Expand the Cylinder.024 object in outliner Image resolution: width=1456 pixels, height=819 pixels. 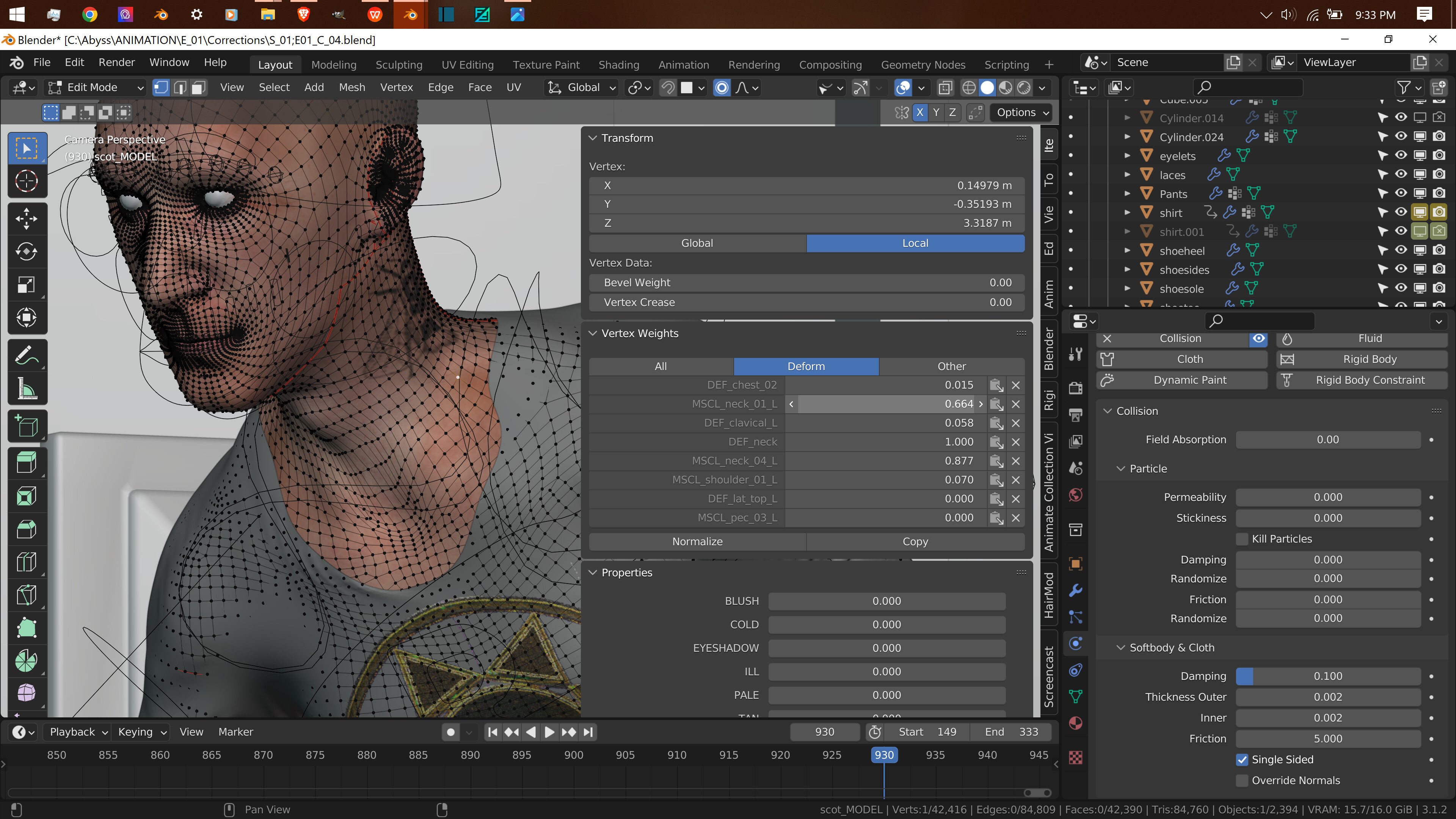pos(1127,137)
